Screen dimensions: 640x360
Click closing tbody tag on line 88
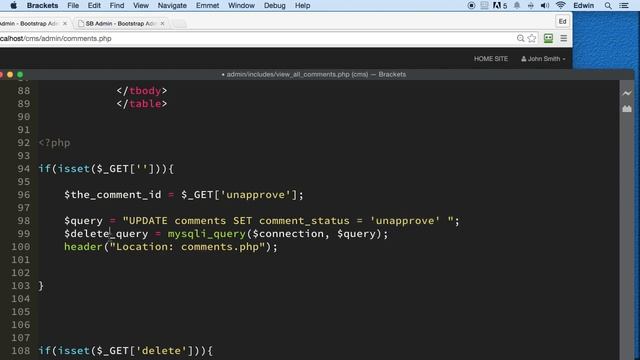tap(142, 91)
